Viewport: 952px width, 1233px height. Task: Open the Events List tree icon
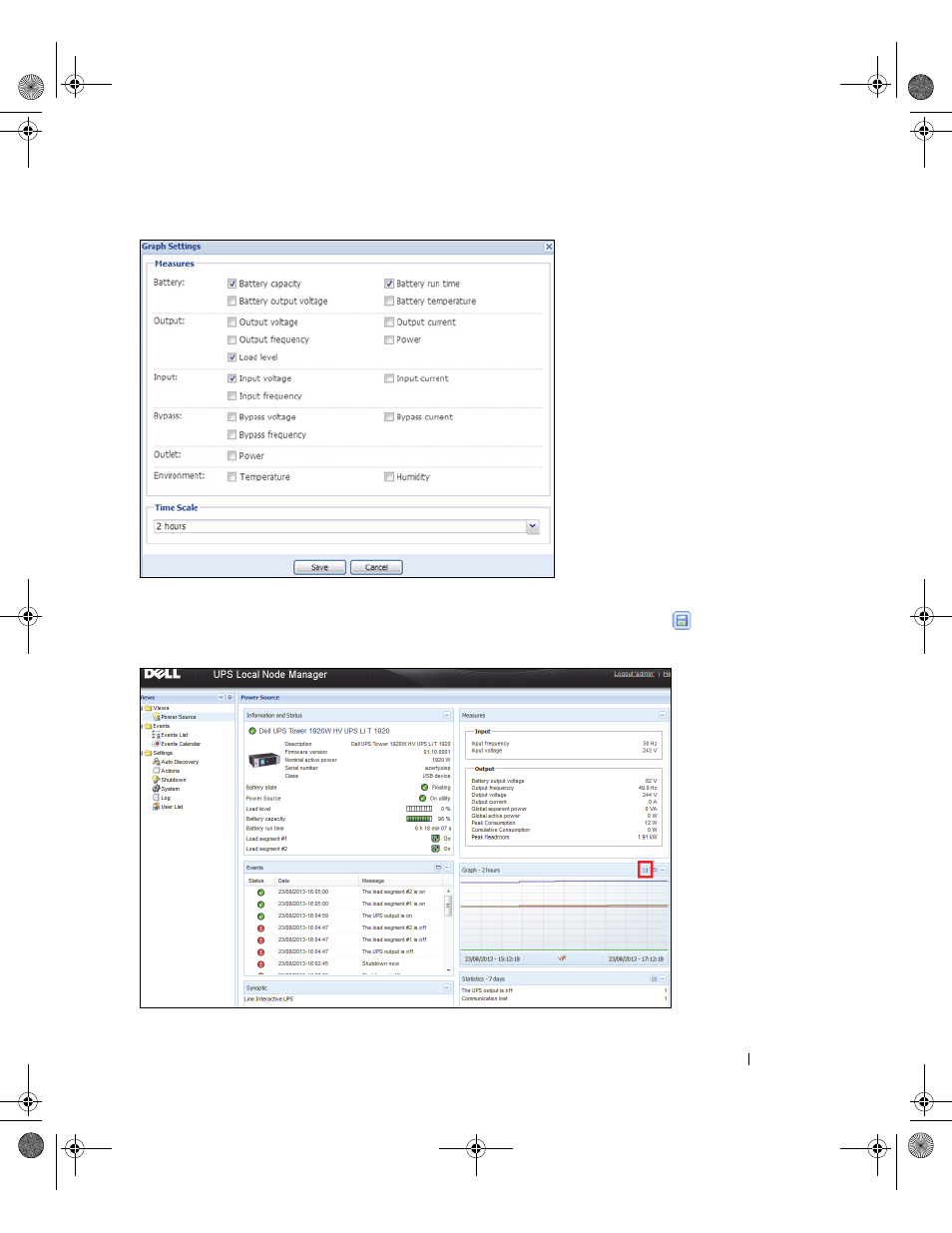(x=157, y=735)
